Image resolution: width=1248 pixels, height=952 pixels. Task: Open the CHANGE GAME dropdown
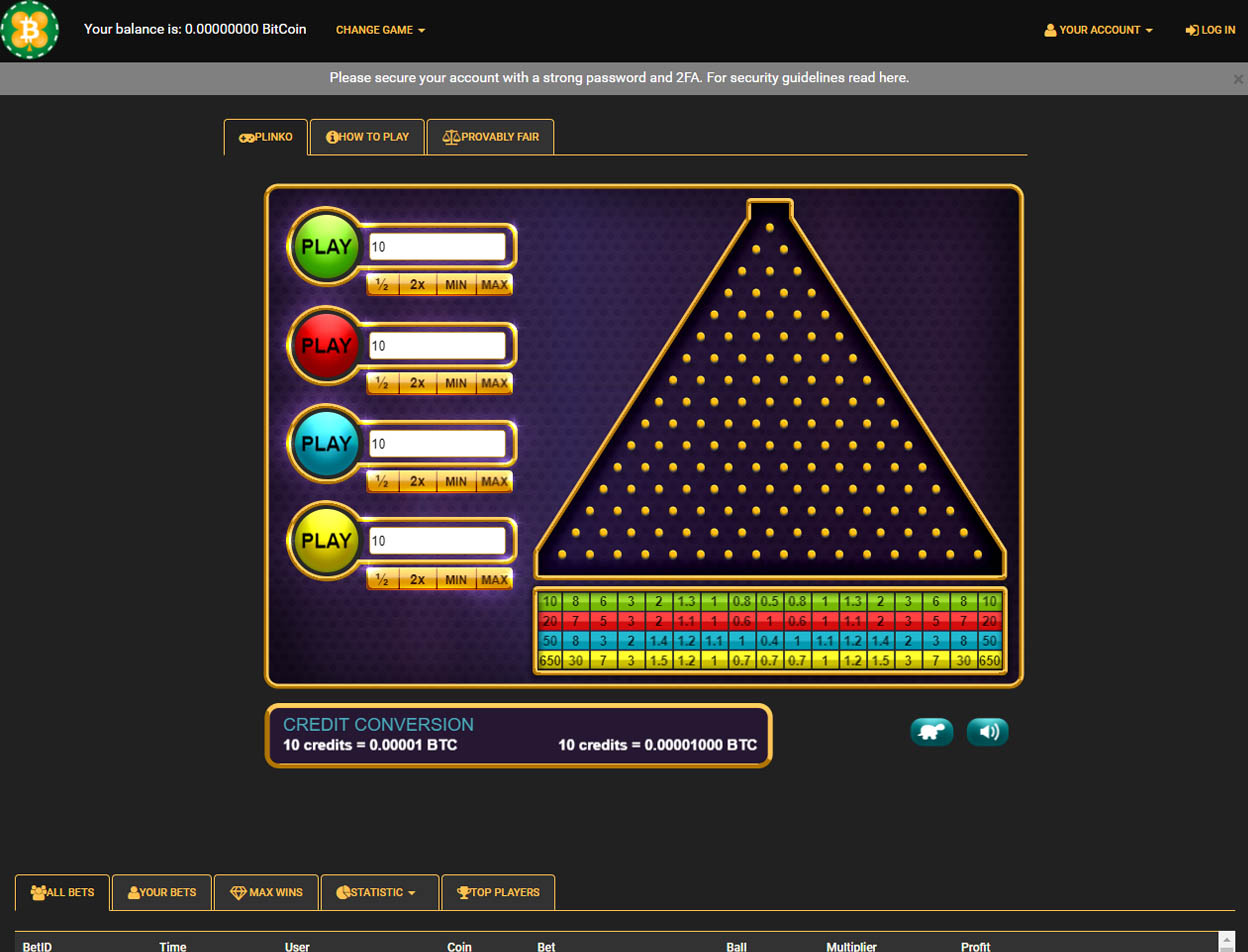380,30
